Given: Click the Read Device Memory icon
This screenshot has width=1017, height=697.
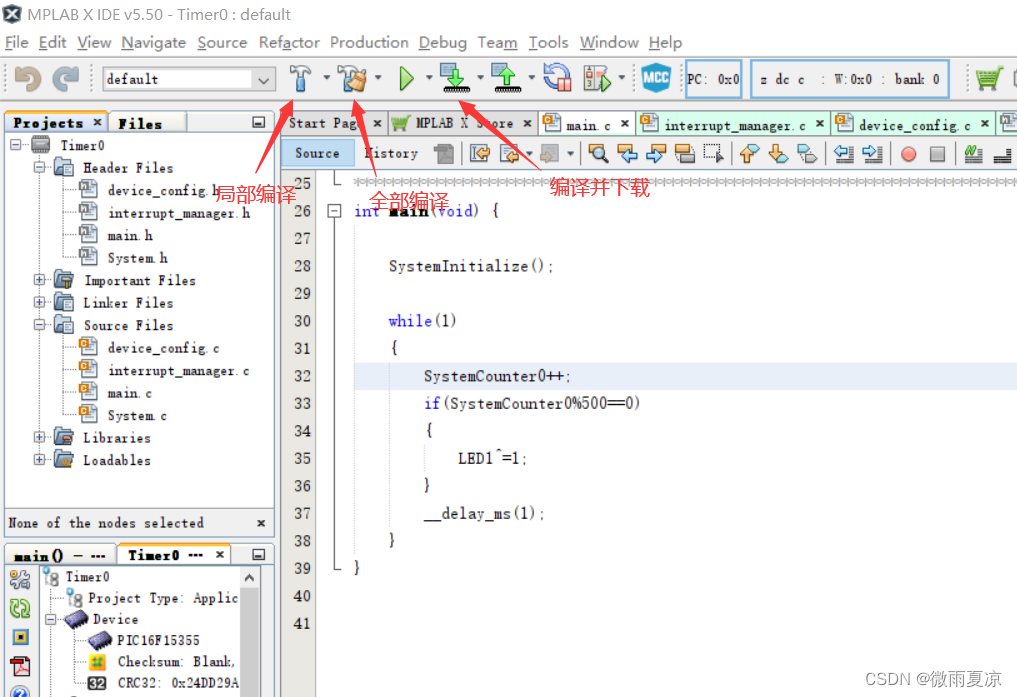Looking at the screenshot, I should [507, 78].
